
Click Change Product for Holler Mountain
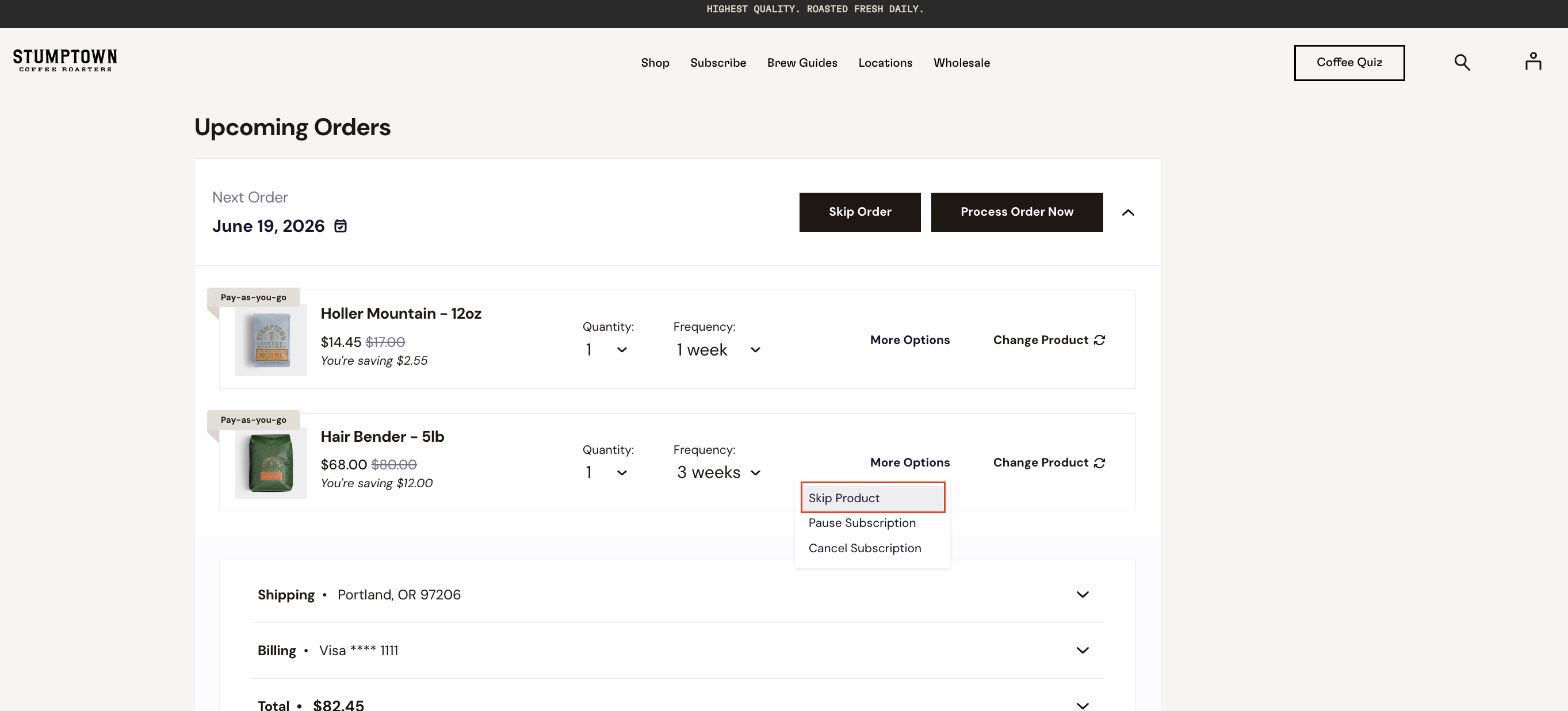(x=1048, y=339)
